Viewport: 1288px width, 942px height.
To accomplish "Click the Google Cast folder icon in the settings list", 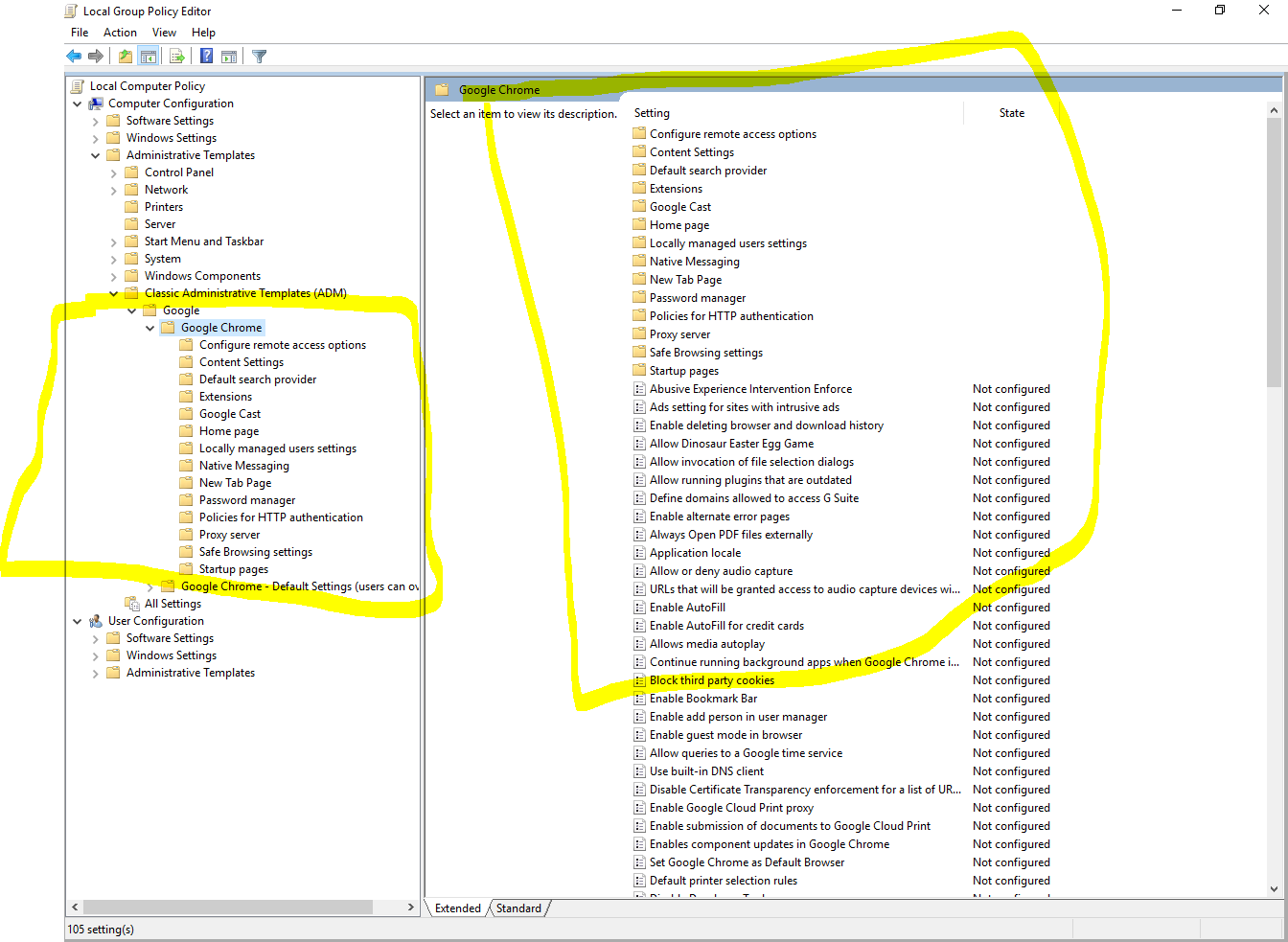I will (639, 207).
